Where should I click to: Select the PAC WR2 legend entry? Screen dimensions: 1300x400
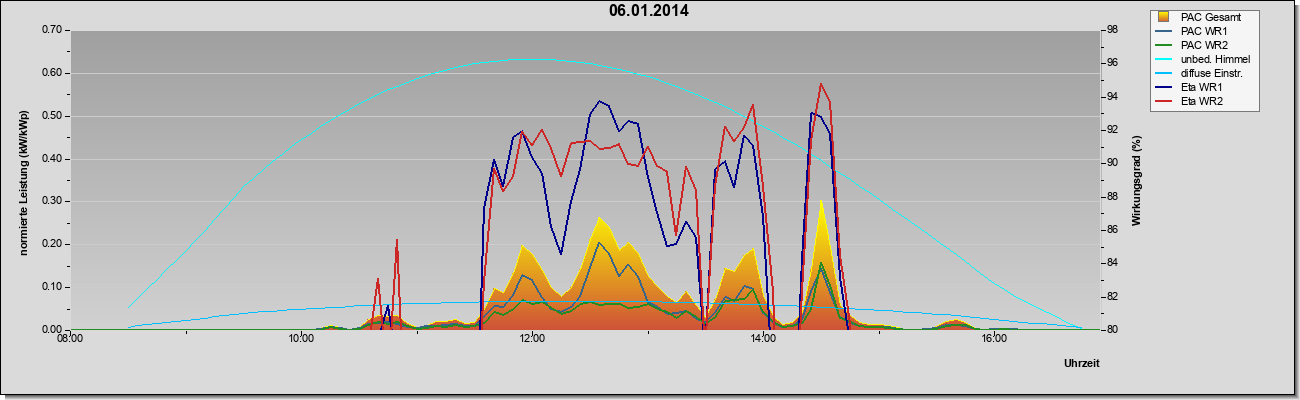click(1203, 45)
